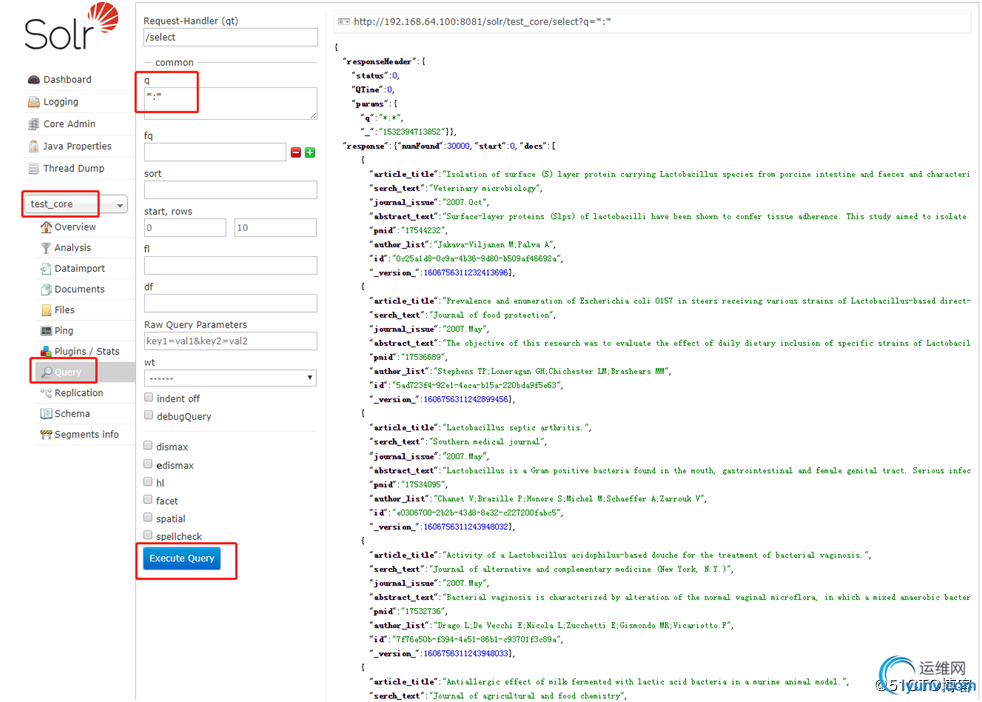Click the rows field showing 10
Screen dimensions: 982x702
(x=276, y=227)
